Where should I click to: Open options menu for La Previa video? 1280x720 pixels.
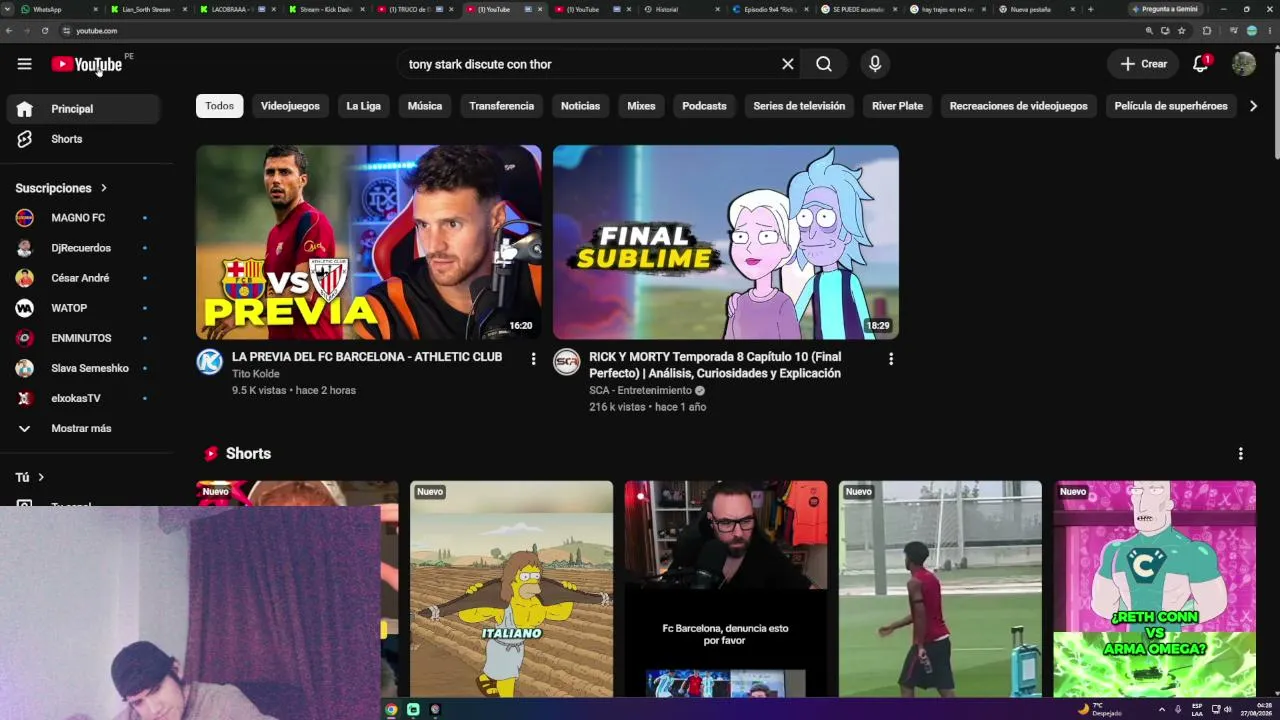coord(533,359)
